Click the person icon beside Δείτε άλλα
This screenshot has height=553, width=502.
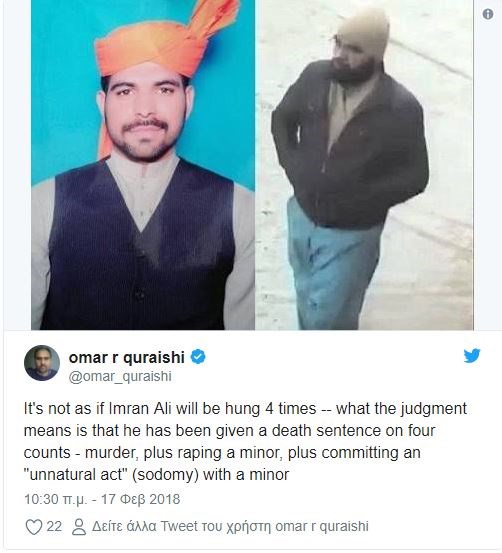(79, 527)
